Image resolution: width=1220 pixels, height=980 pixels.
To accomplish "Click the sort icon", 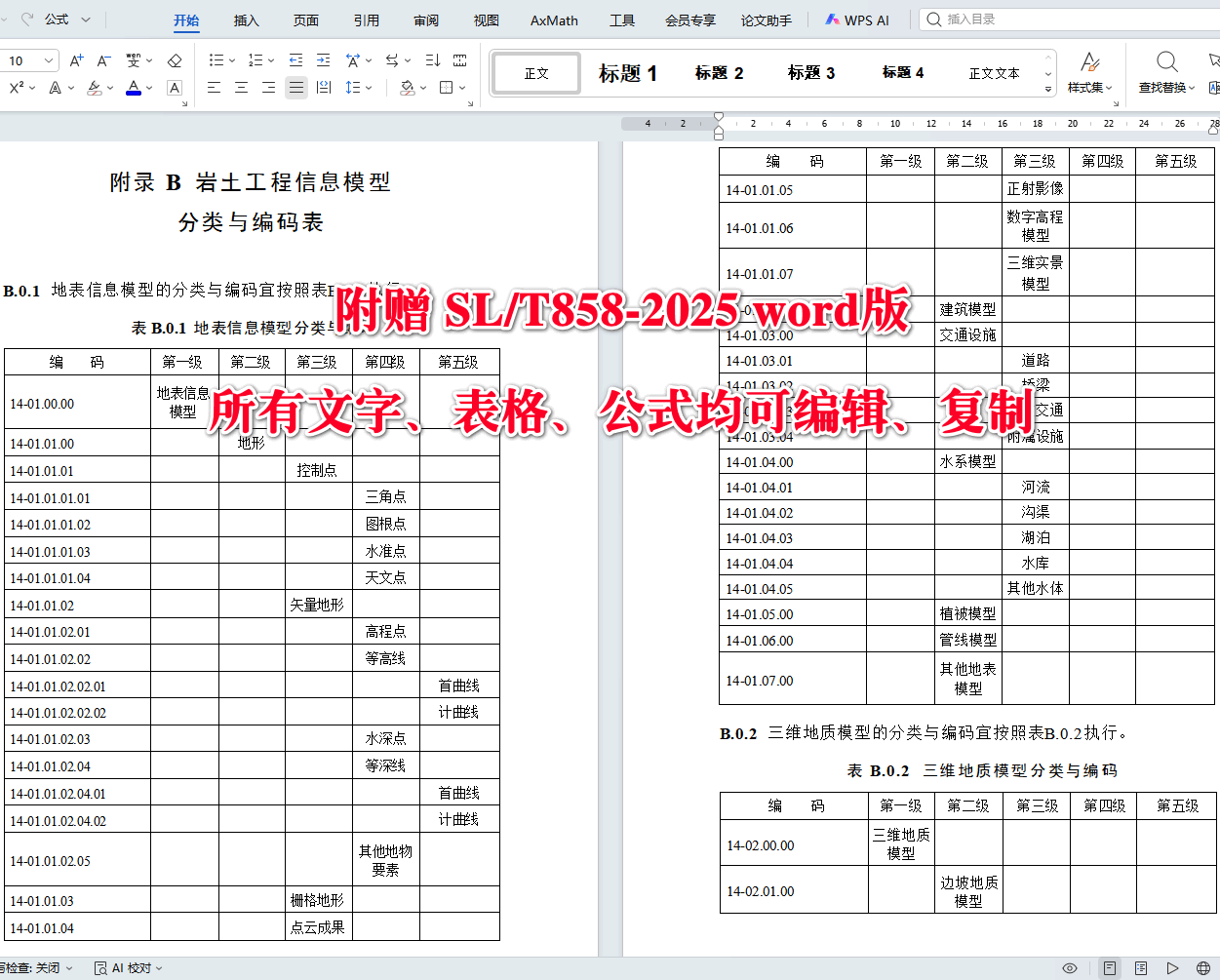I will click(433, 60).
